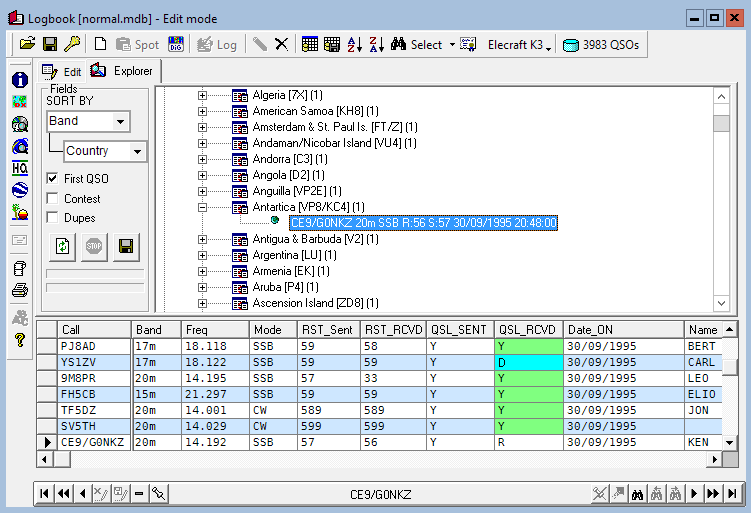Screen dimensions: 751x513
Task: Go to first record navigation button
Action: (44, 493)
